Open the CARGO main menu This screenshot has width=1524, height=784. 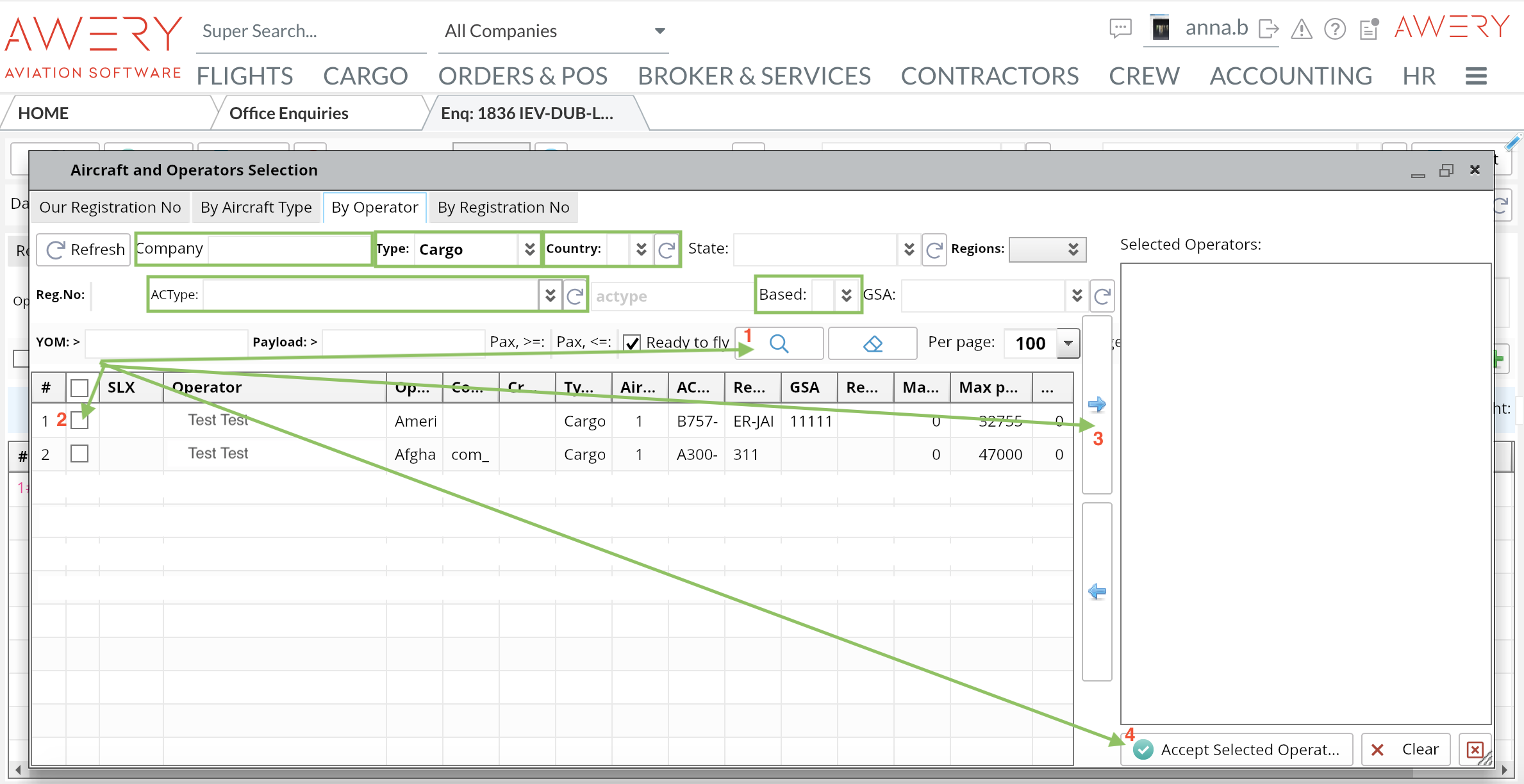(365, 76)
